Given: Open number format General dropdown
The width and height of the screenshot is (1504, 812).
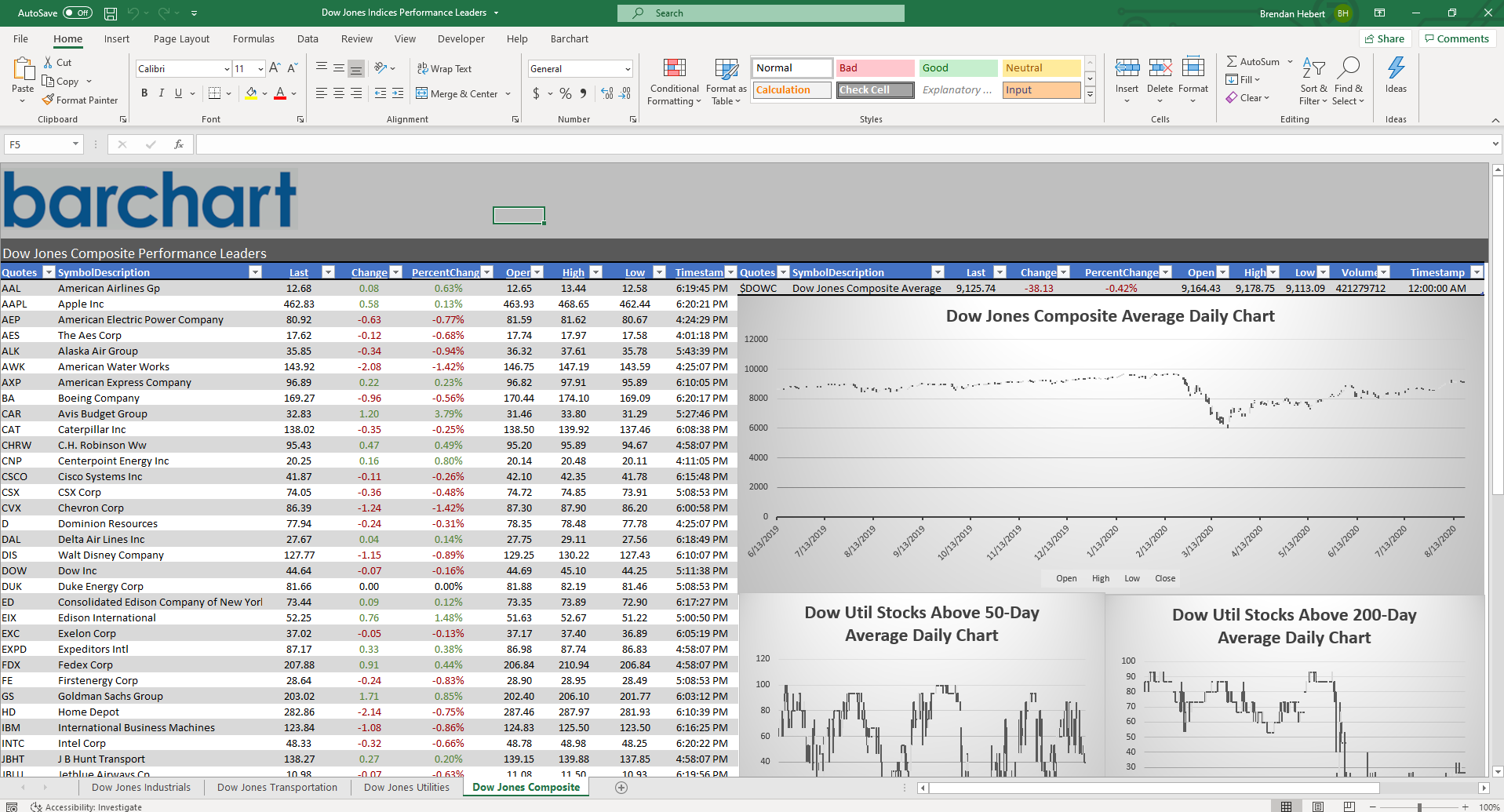Looking at the screenshot, I should point(628,69).
